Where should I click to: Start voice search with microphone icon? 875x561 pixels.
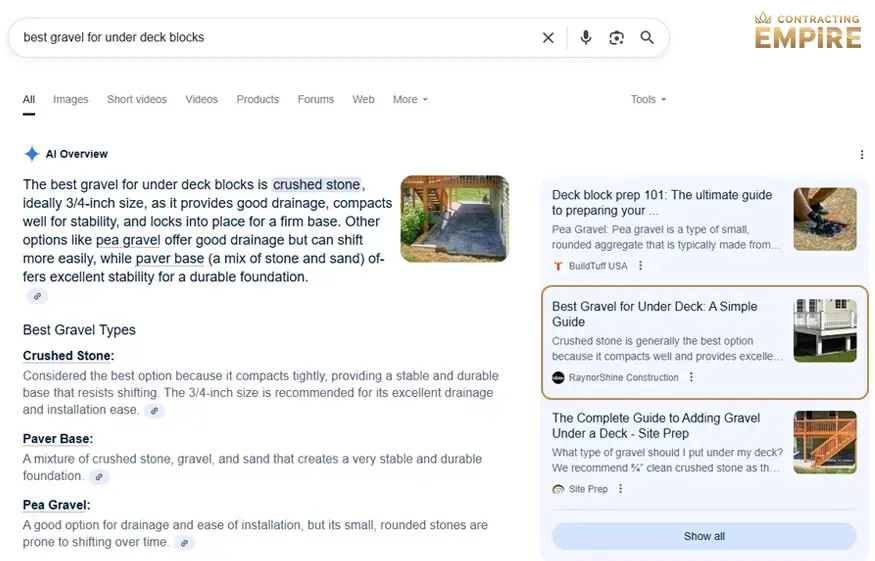pyautogui.click(x=585, y=37)
